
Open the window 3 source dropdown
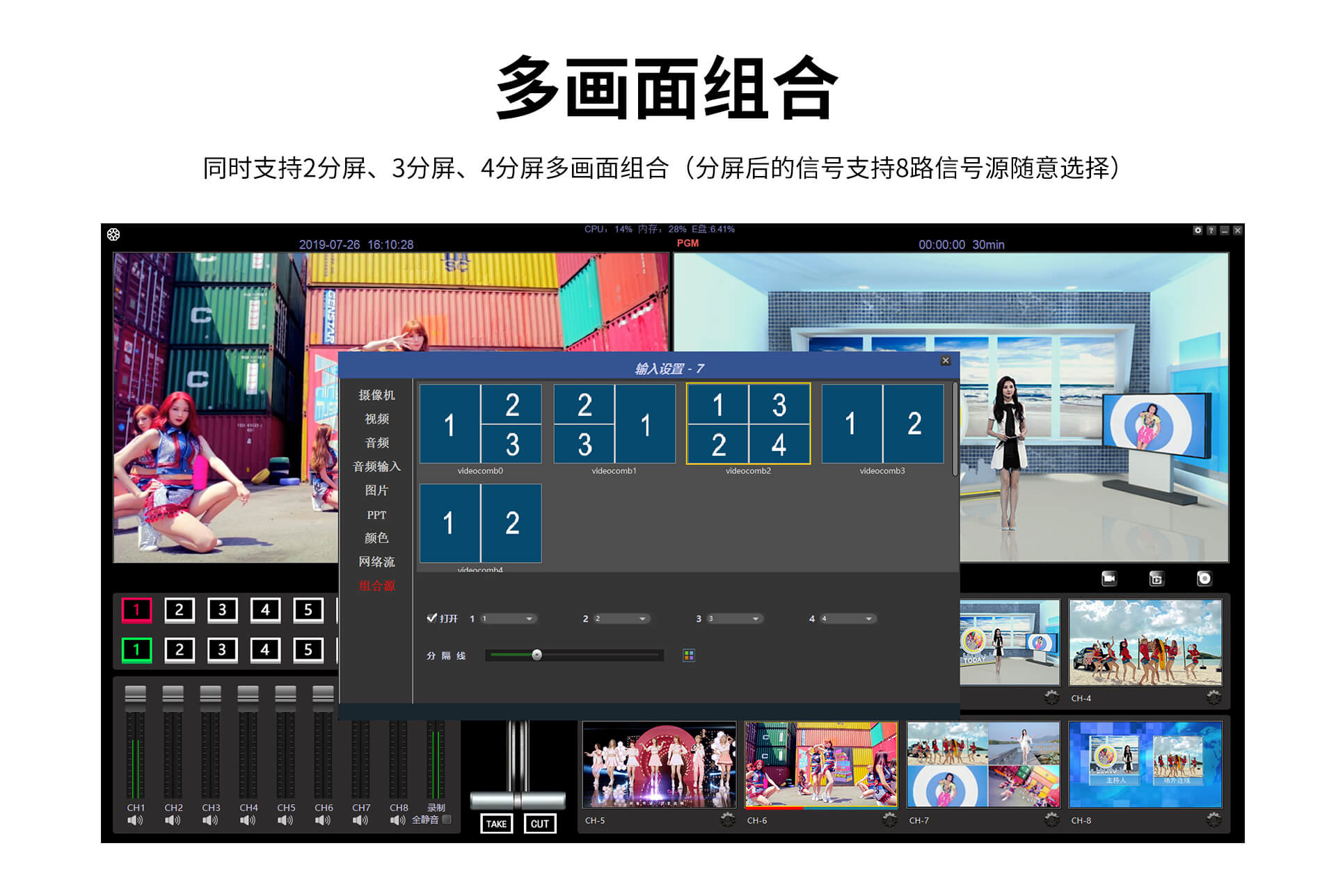click(x=735, y=618)
